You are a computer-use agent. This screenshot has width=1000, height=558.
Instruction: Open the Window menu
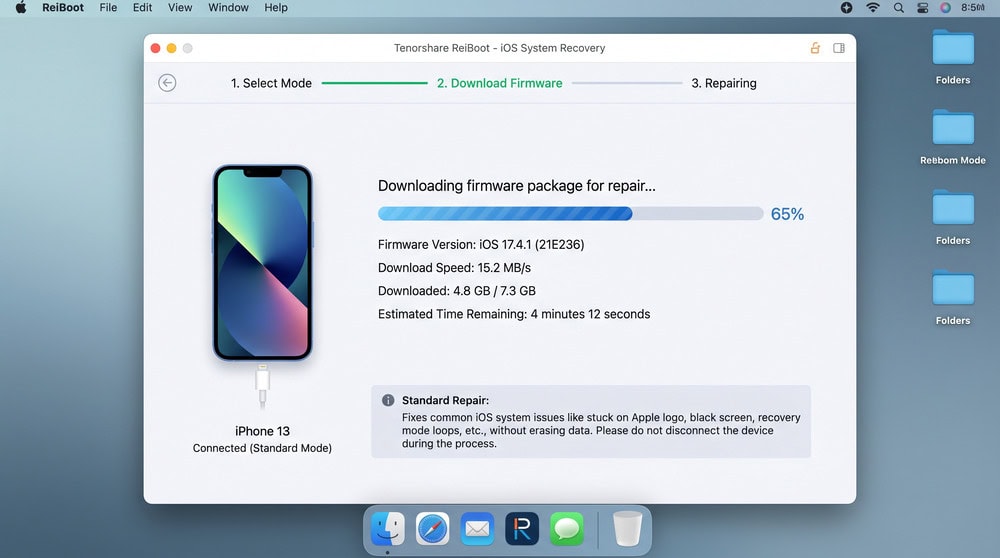(228, 8)
